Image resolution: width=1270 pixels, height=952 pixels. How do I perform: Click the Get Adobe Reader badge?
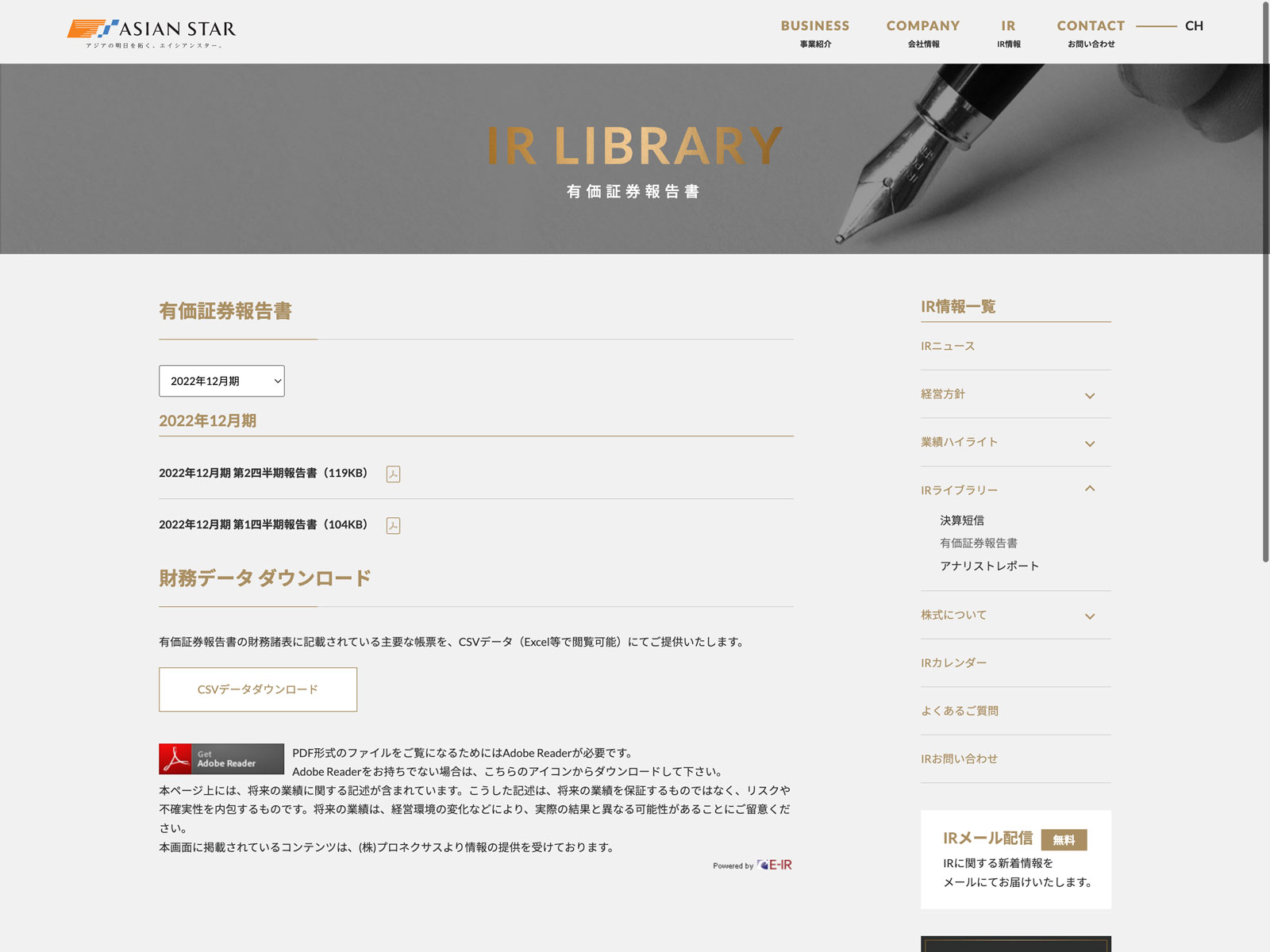point(221,759)
